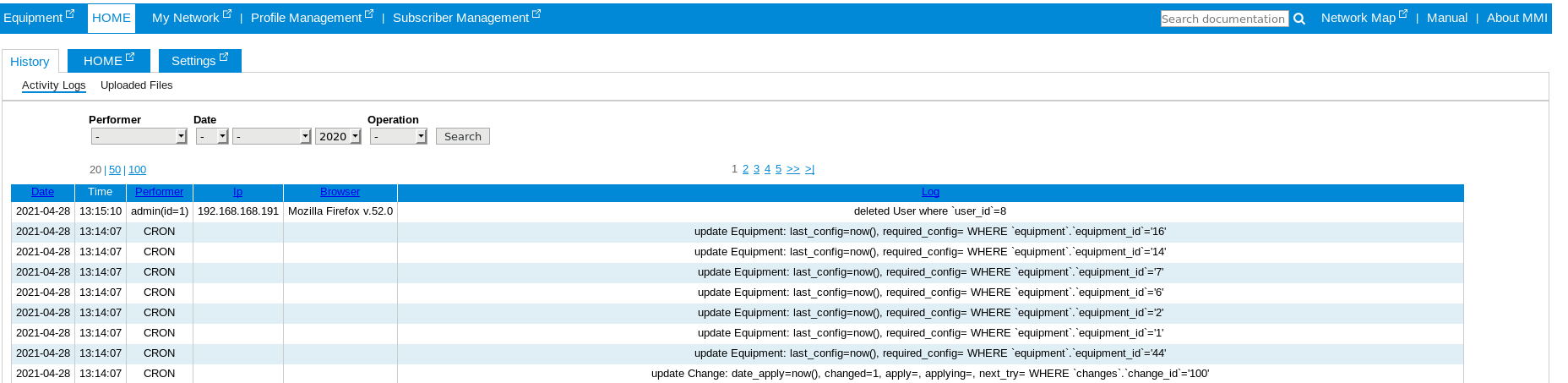This screenshot has height=383, width=1568.
Task: Click log entry deleted User where user_id=8
Action: (x=930, y=211)
